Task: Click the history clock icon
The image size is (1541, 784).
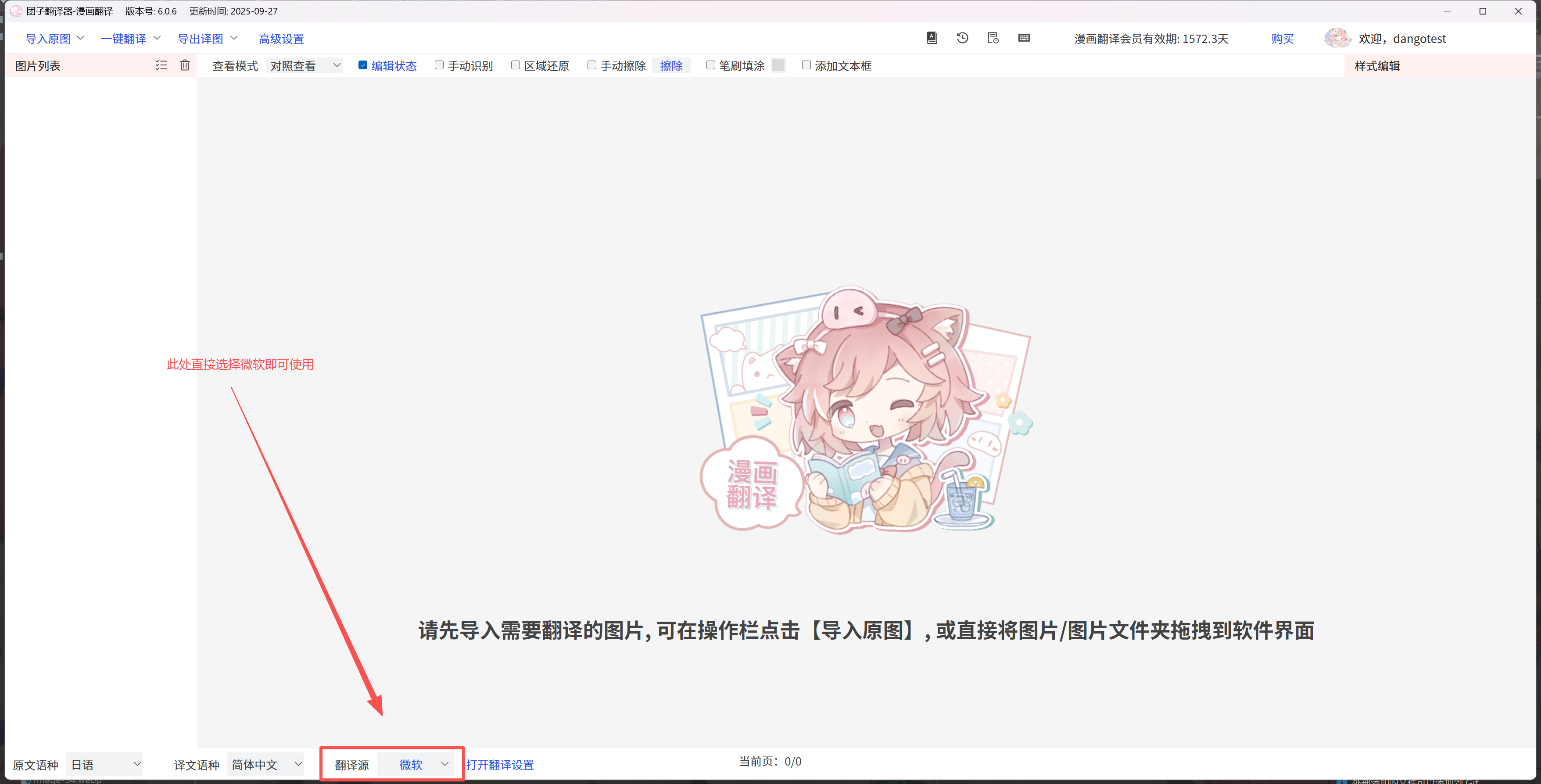Action: click(962, 38)
